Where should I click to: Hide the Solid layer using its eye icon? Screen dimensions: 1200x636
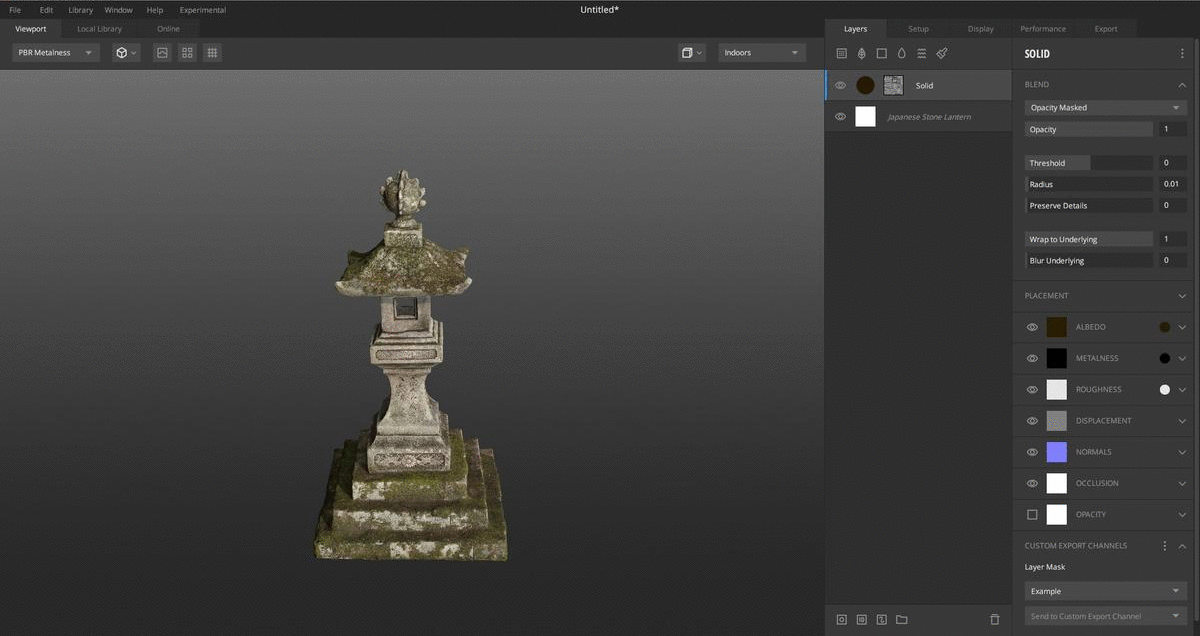click(x=840, y=86)
